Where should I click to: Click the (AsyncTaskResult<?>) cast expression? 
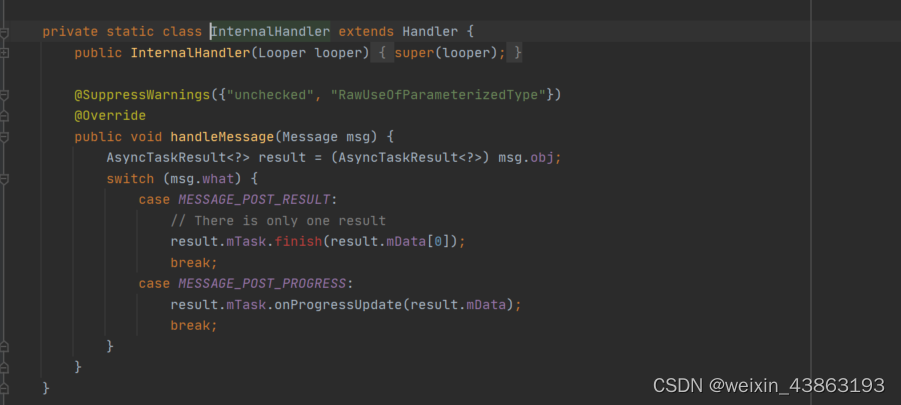click(x=410, y=157)
